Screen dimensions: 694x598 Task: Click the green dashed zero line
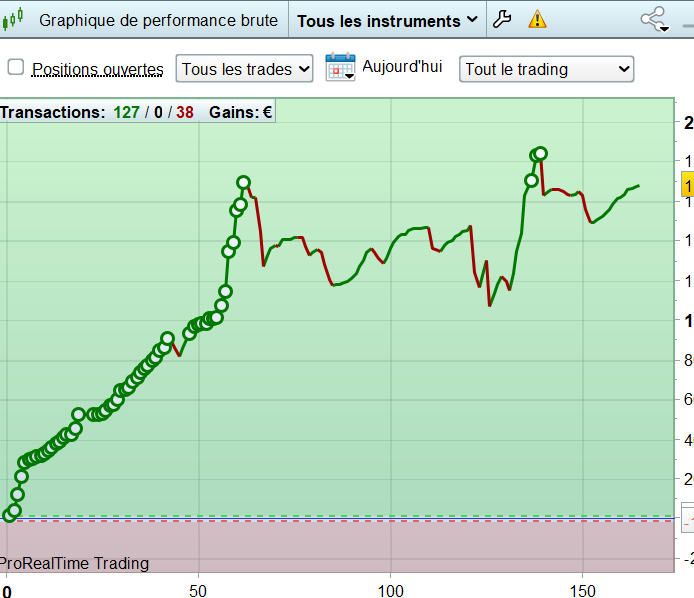pyautogui.click(x=337, y=516)
